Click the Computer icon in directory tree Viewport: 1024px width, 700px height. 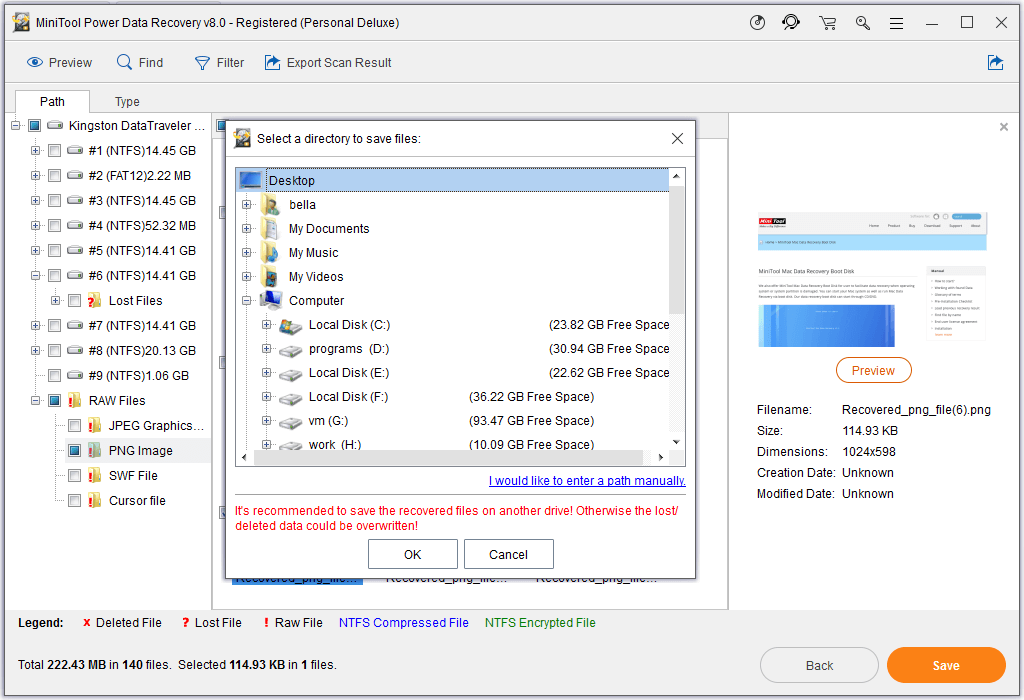(271, 300)
